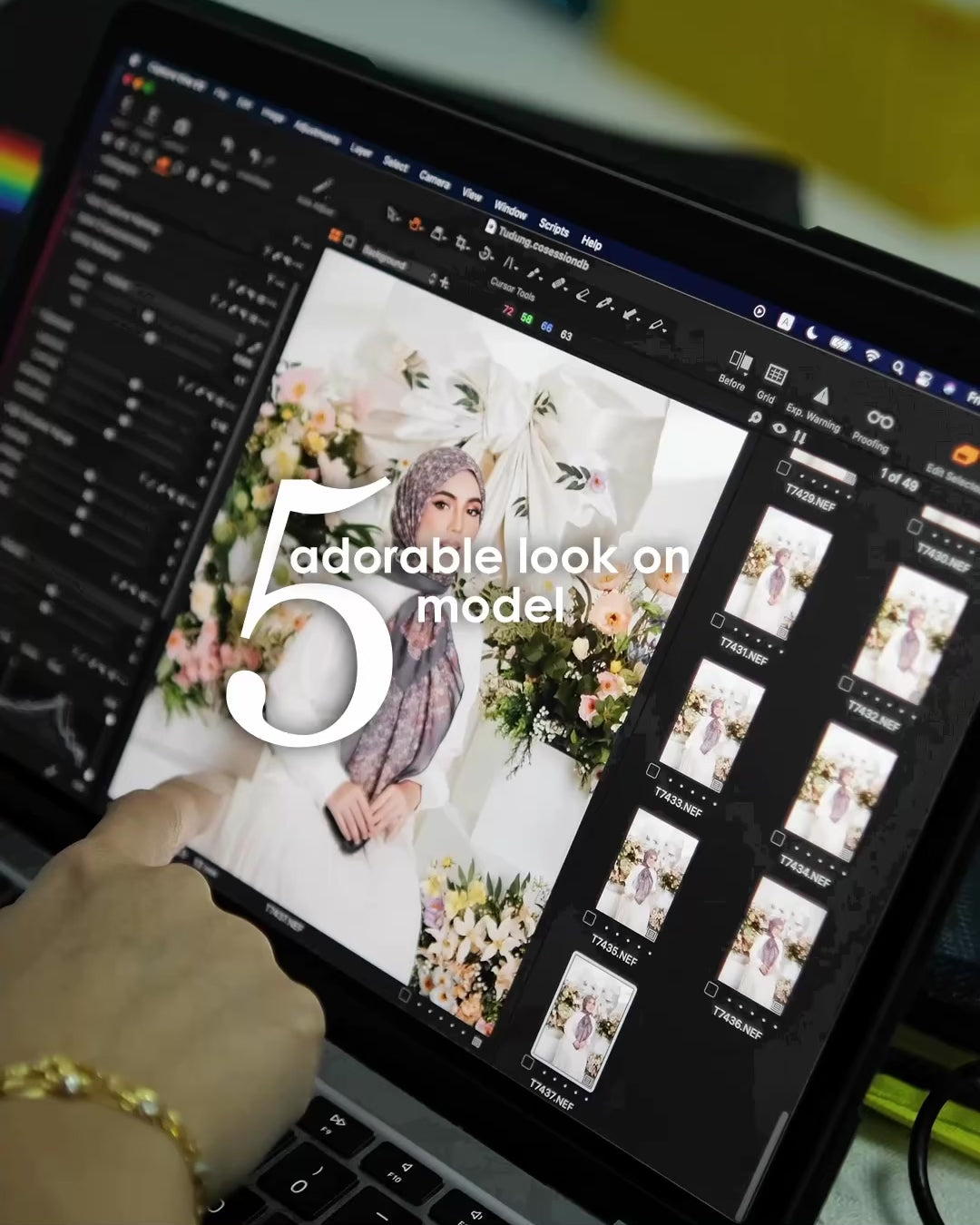Image resolution: width=980 pixels, height=1225 pixels.
Task: Select the Crop cursor tool
Action: pos(463,242)
